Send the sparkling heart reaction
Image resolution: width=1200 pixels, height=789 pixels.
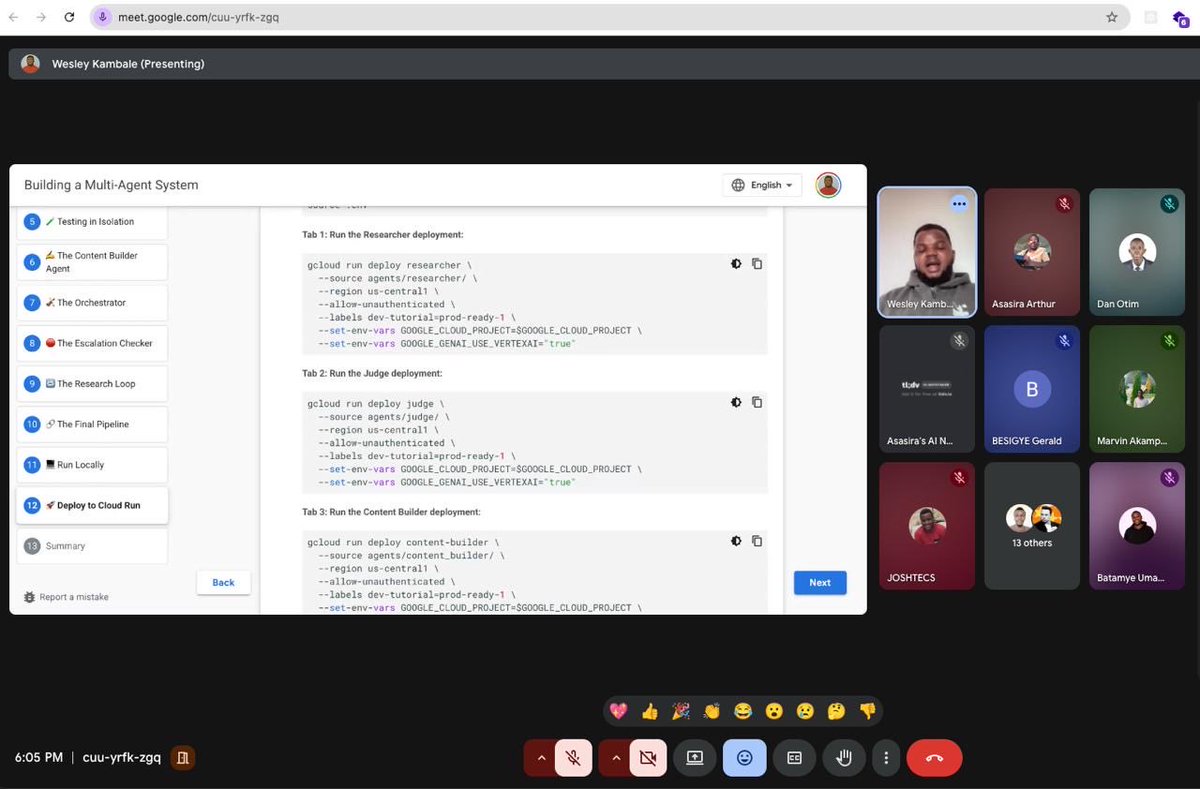(618, 711)
